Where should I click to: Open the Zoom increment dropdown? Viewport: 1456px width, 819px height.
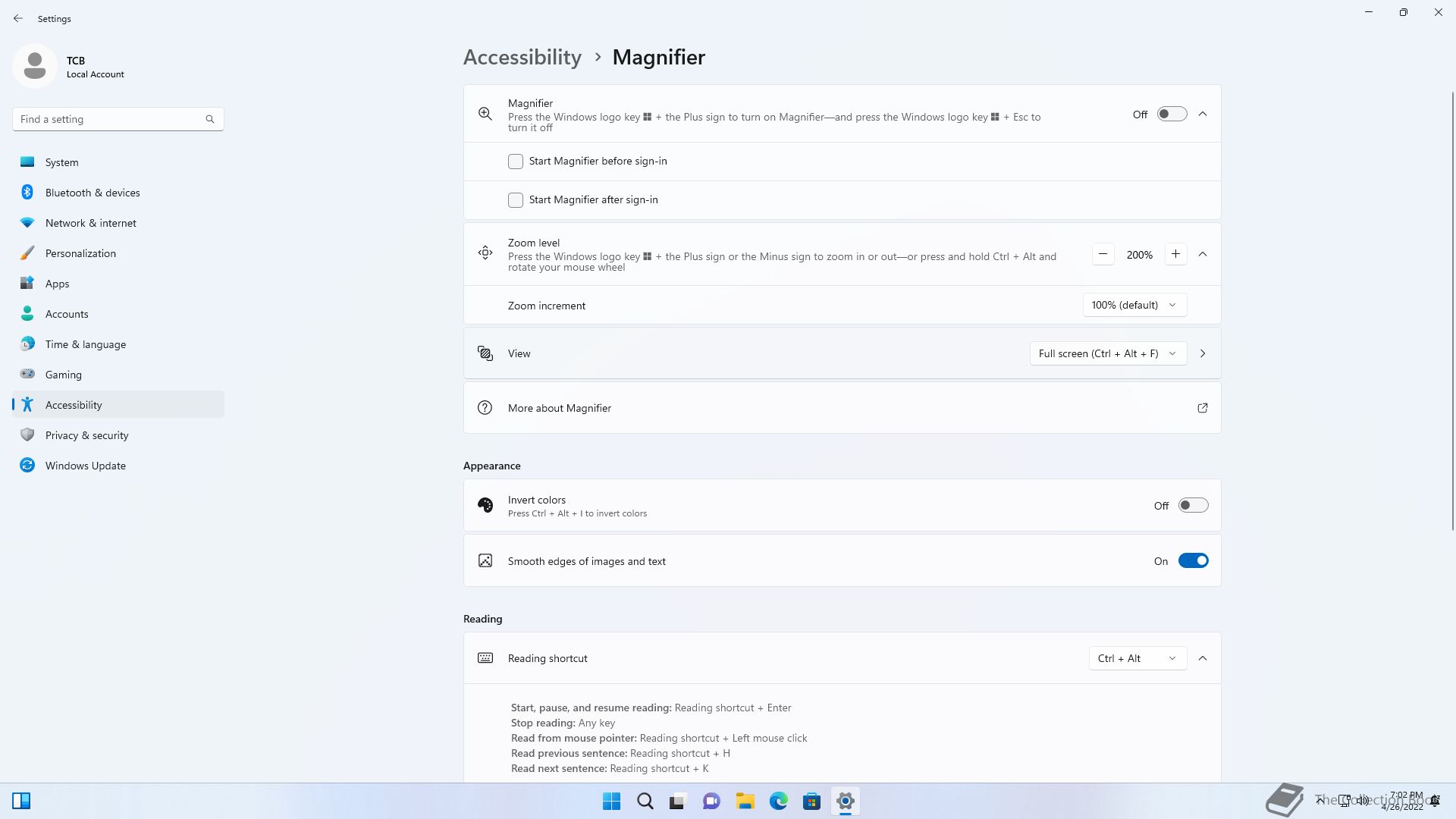[x=1134, y=306]
